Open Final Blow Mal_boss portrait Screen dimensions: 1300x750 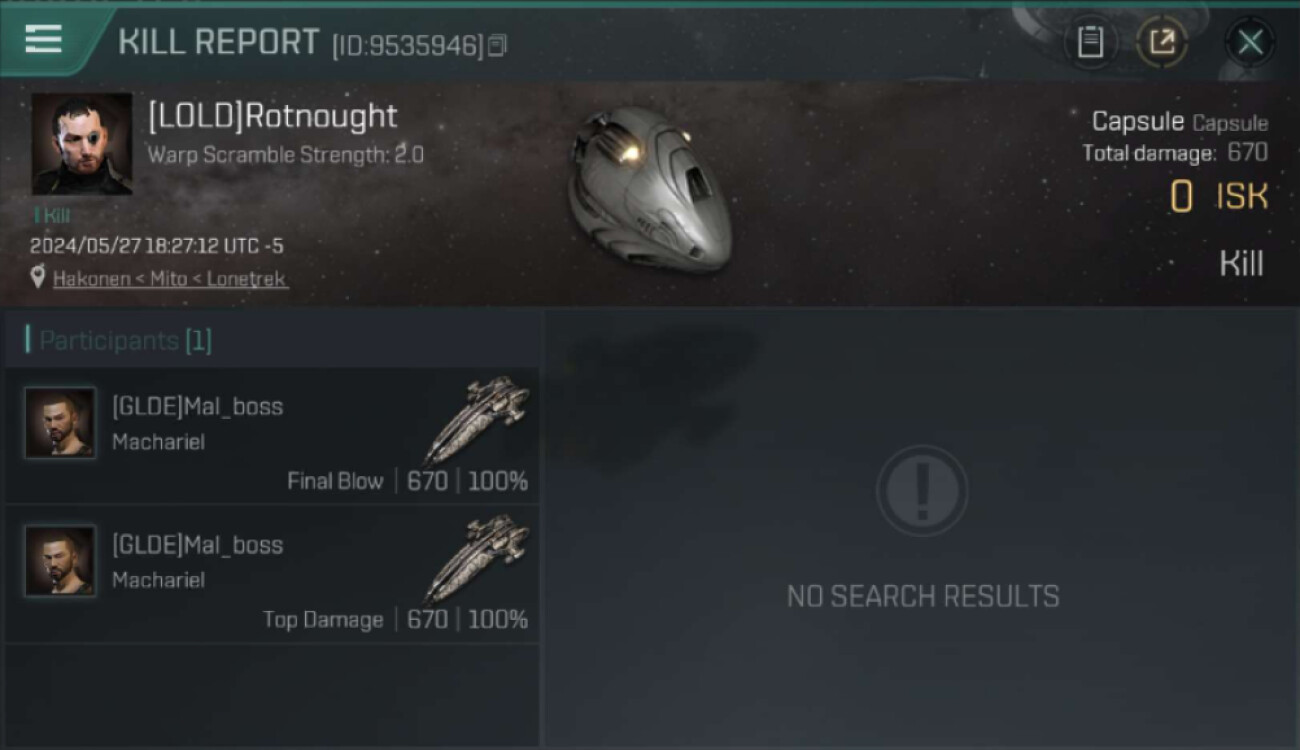[x=60, y=423]
